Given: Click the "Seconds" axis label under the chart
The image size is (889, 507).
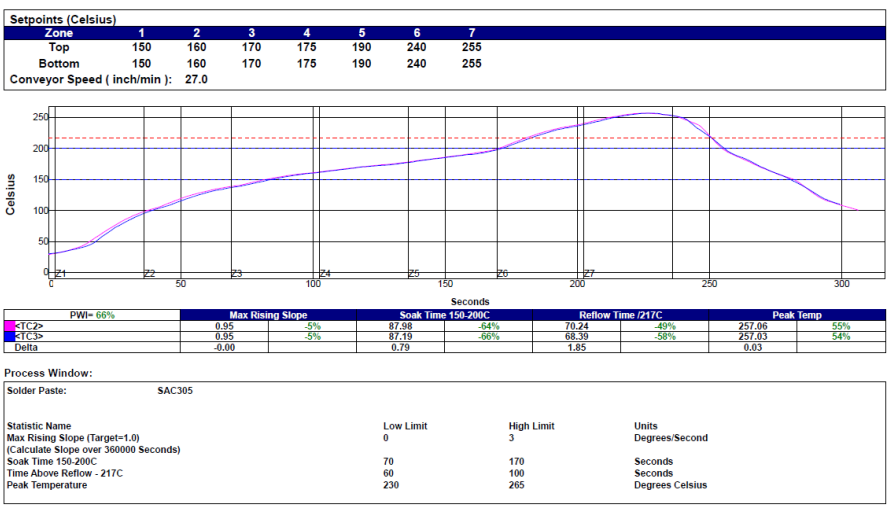Looking at the screenshot, I should [470, 302].
